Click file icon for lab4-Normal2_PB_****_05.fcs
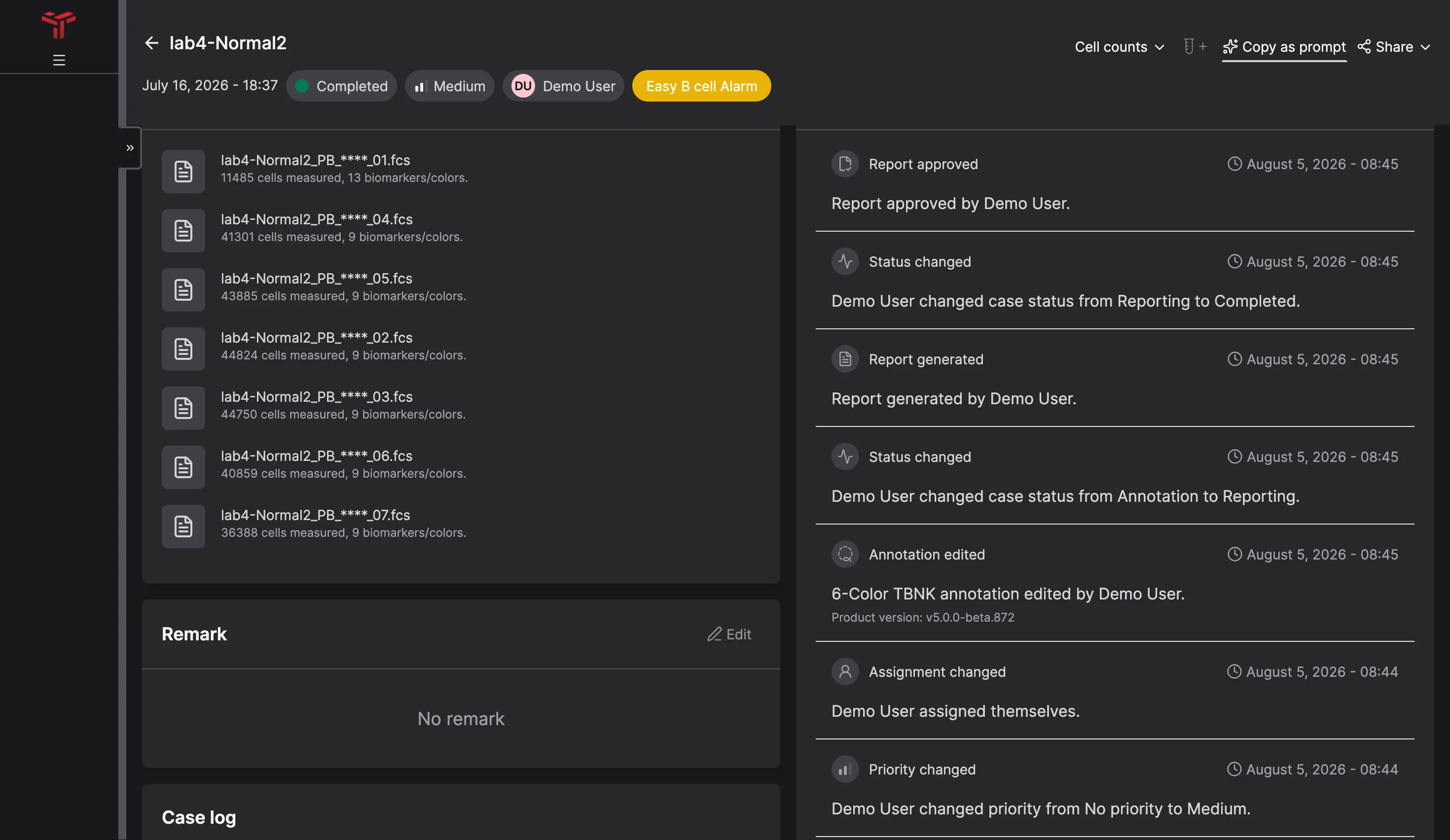 point(183,290)
